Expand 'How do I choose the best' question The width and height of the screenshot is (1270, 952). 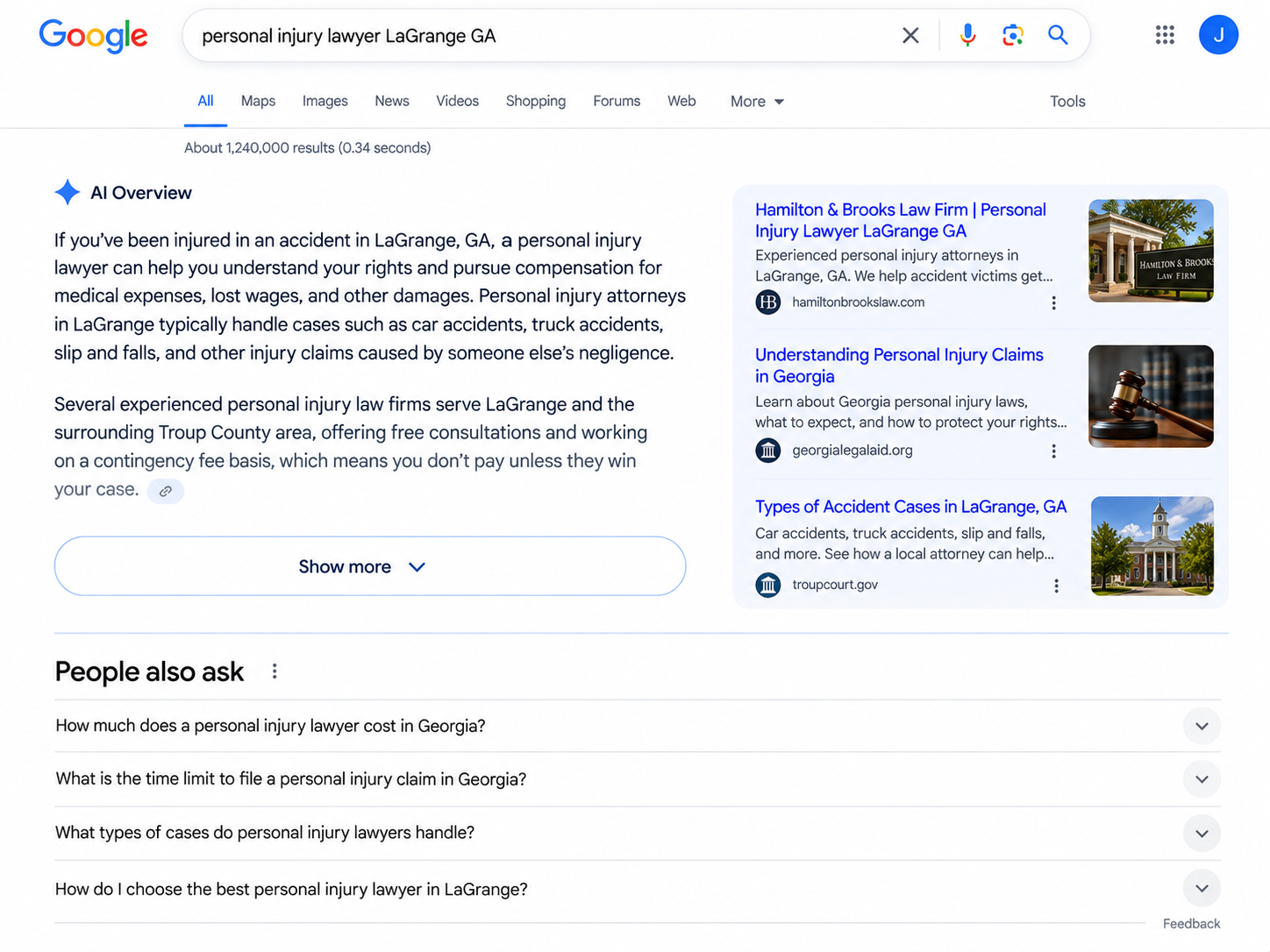pos(638,890)
